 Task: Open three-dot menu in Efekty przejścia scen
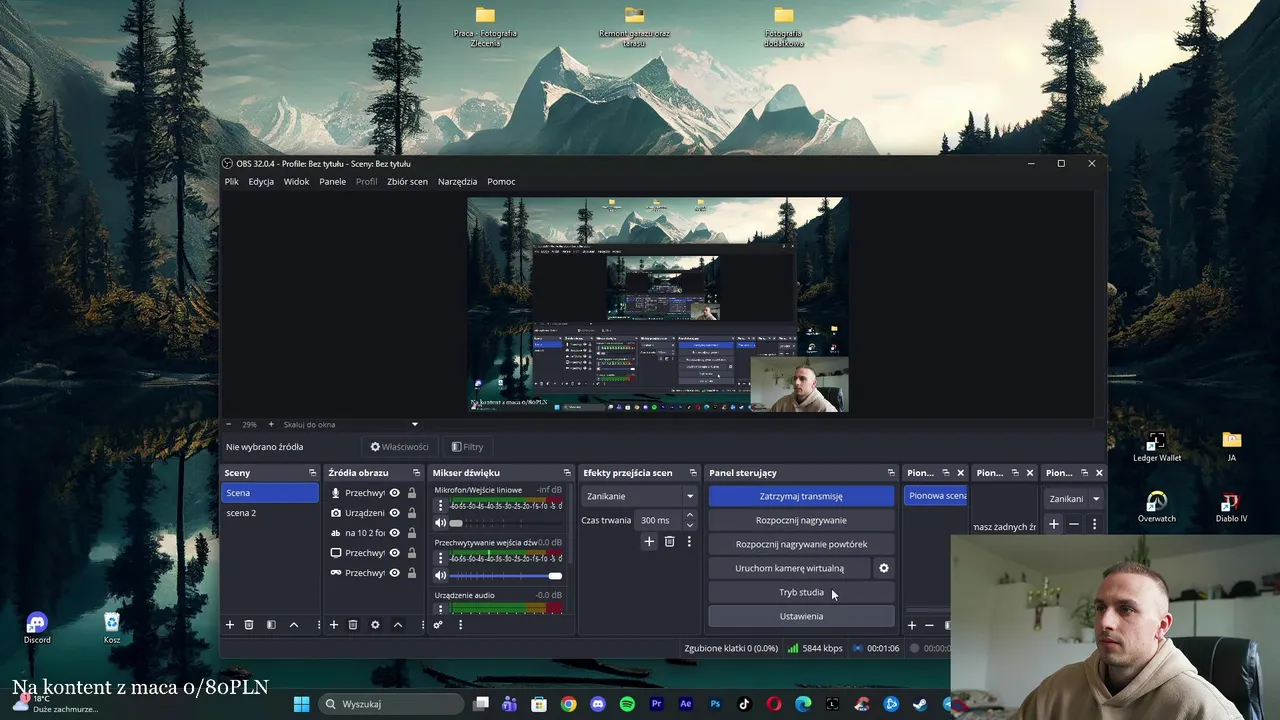click(689, 541)
